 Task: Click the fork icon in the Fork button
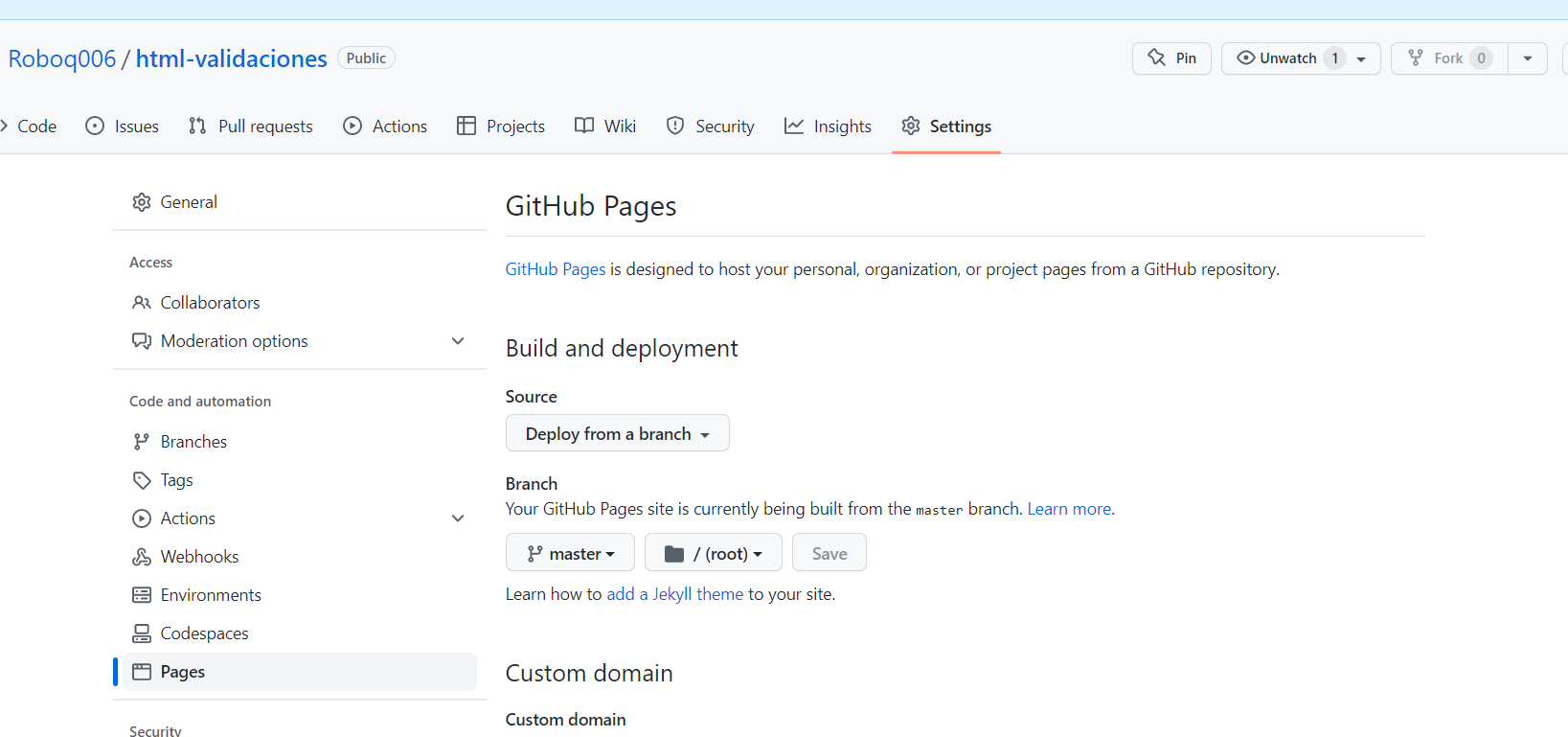(x=1415, y=58)
